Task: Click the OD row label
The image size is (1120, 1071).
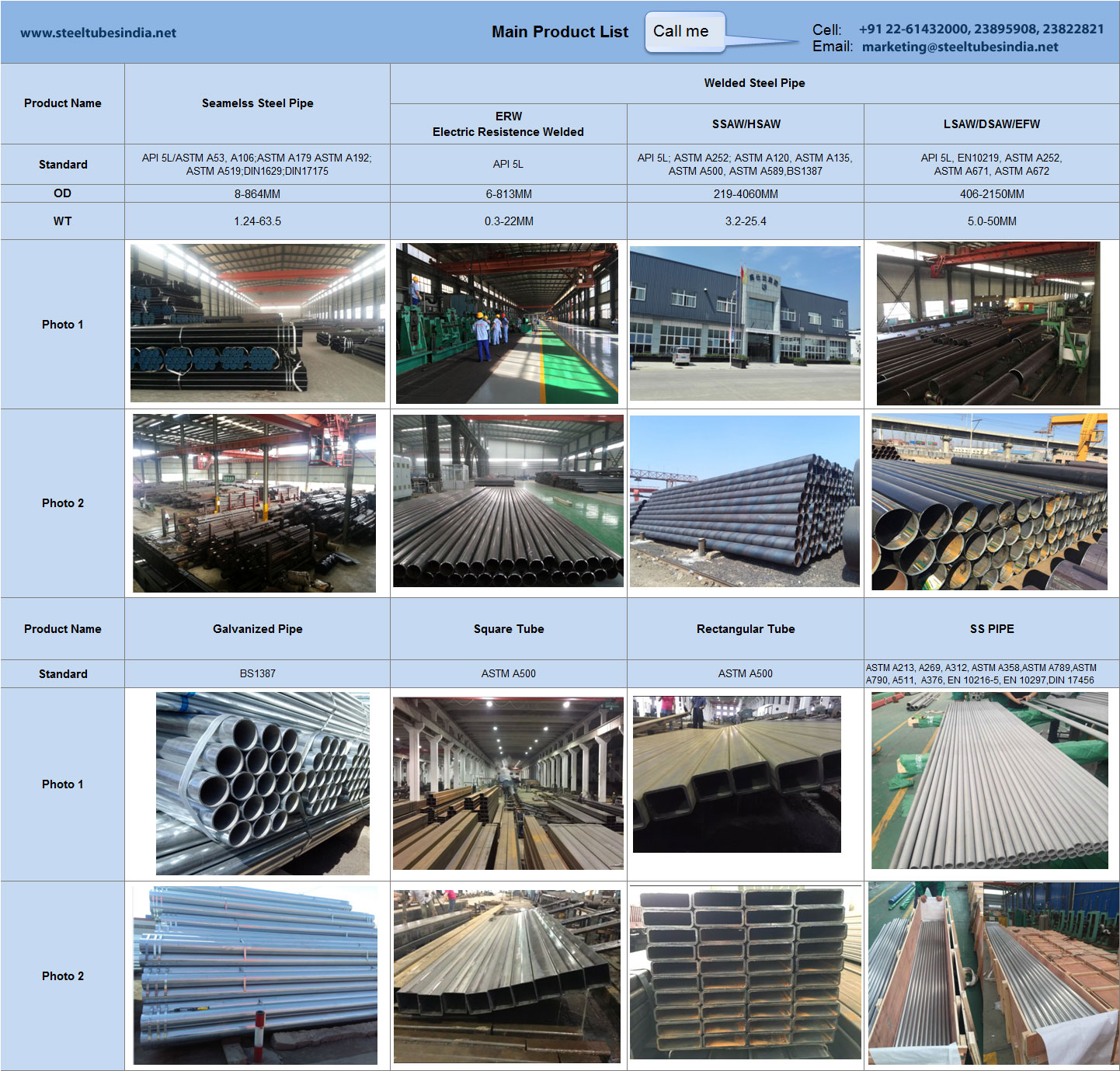Action: 63,193
